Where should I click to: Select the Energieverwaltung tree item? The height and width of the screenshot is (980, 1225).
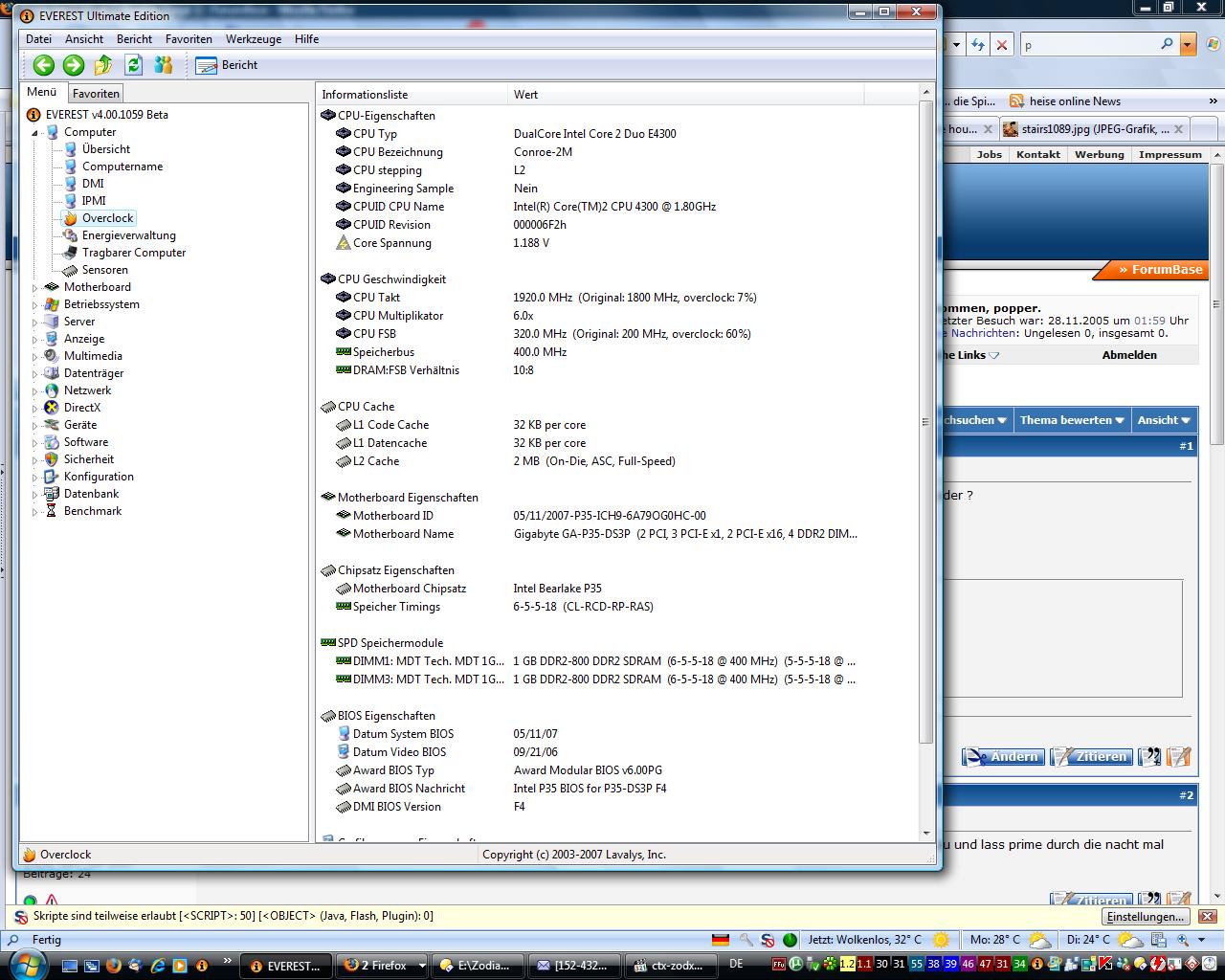129,235
